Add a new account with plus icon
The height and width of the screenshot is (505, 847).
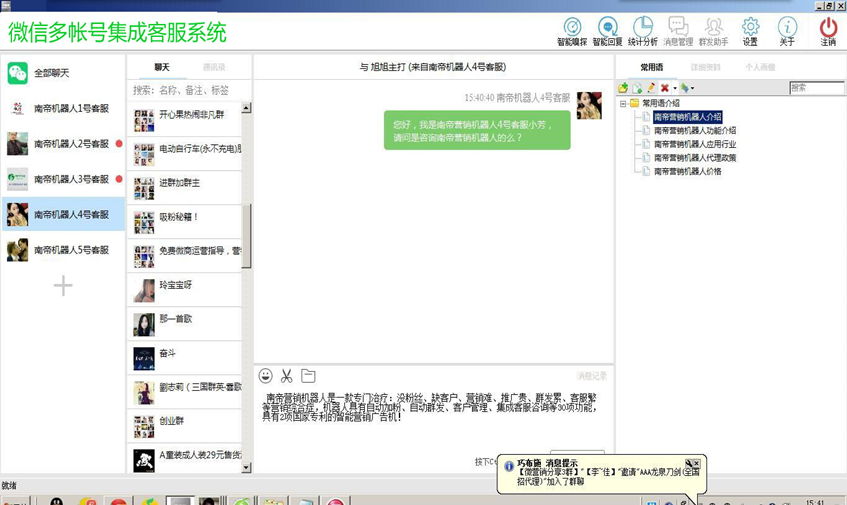click(63, 286)
